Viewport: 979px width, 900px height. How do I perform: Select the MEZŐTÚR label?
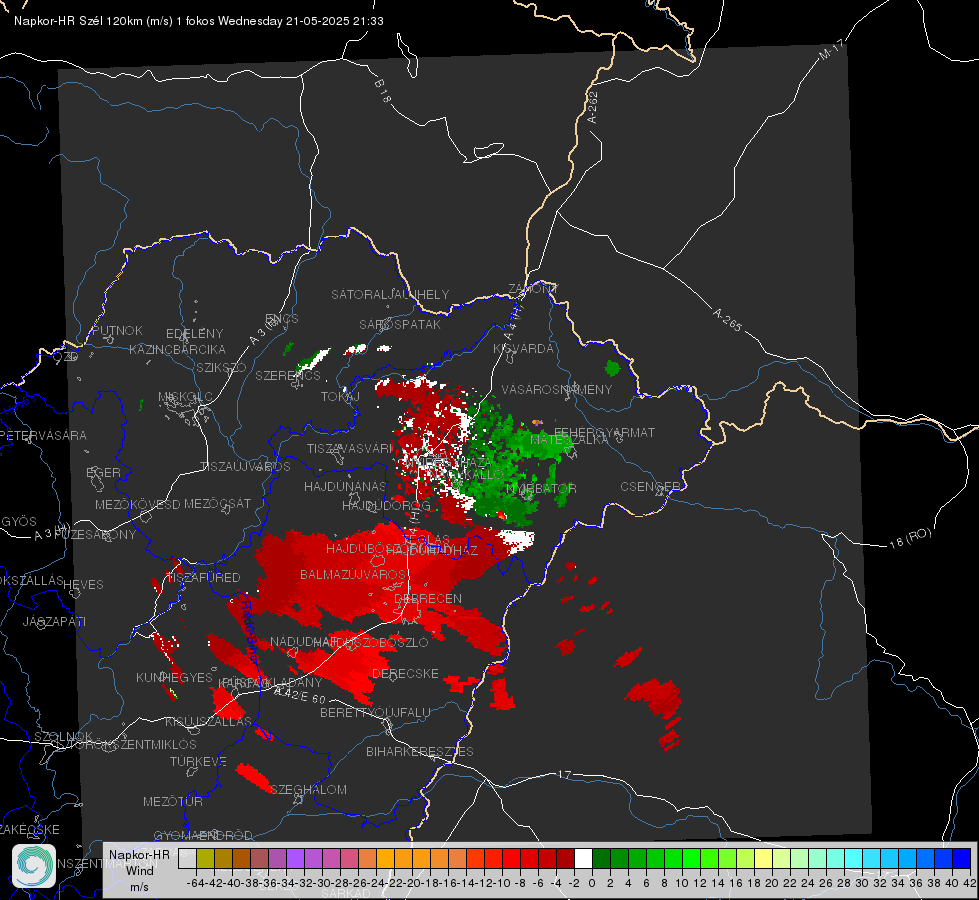173,801
